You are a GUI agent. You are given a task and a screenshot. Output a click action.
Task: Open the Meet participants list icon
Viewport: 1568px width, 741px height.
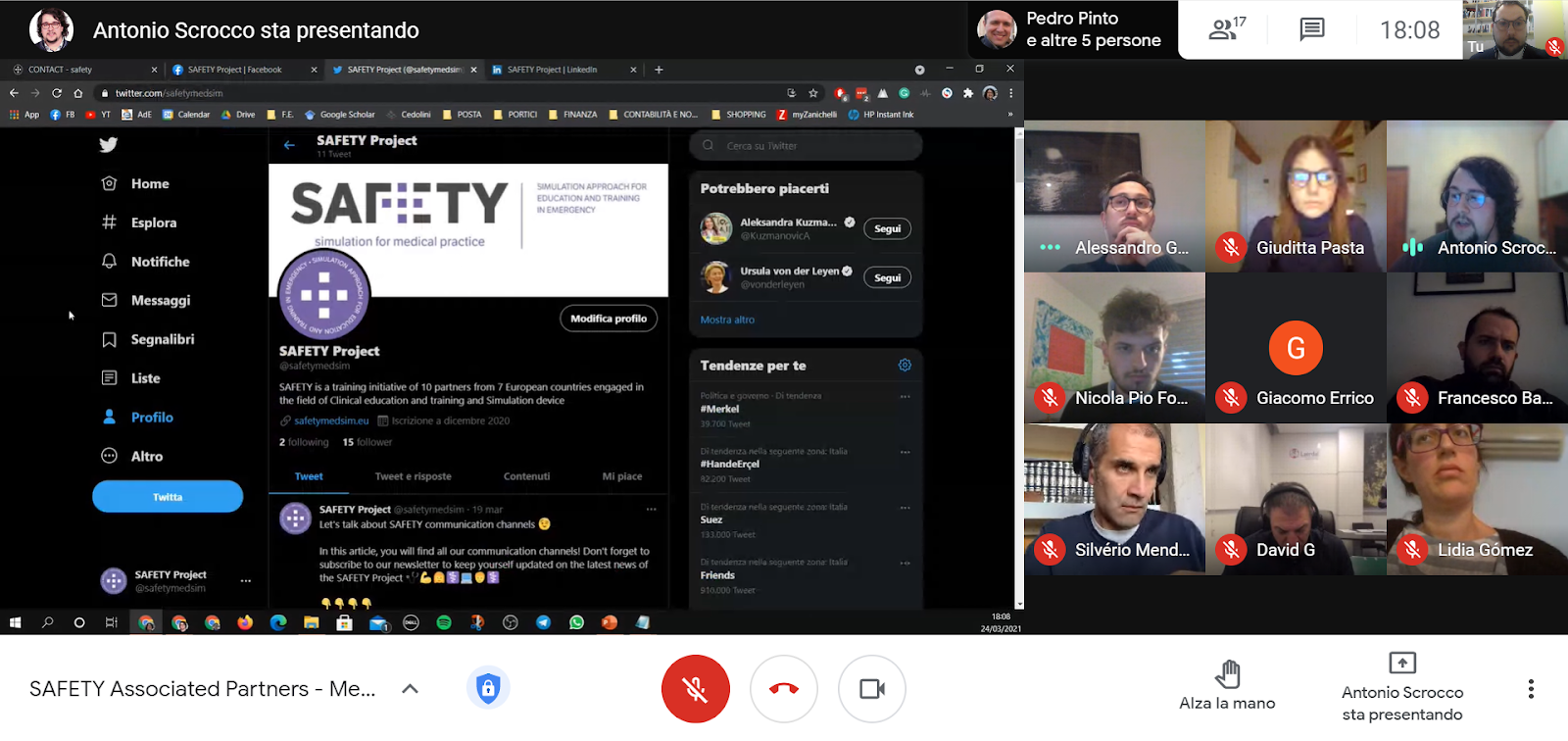[x=1226, y=29]
